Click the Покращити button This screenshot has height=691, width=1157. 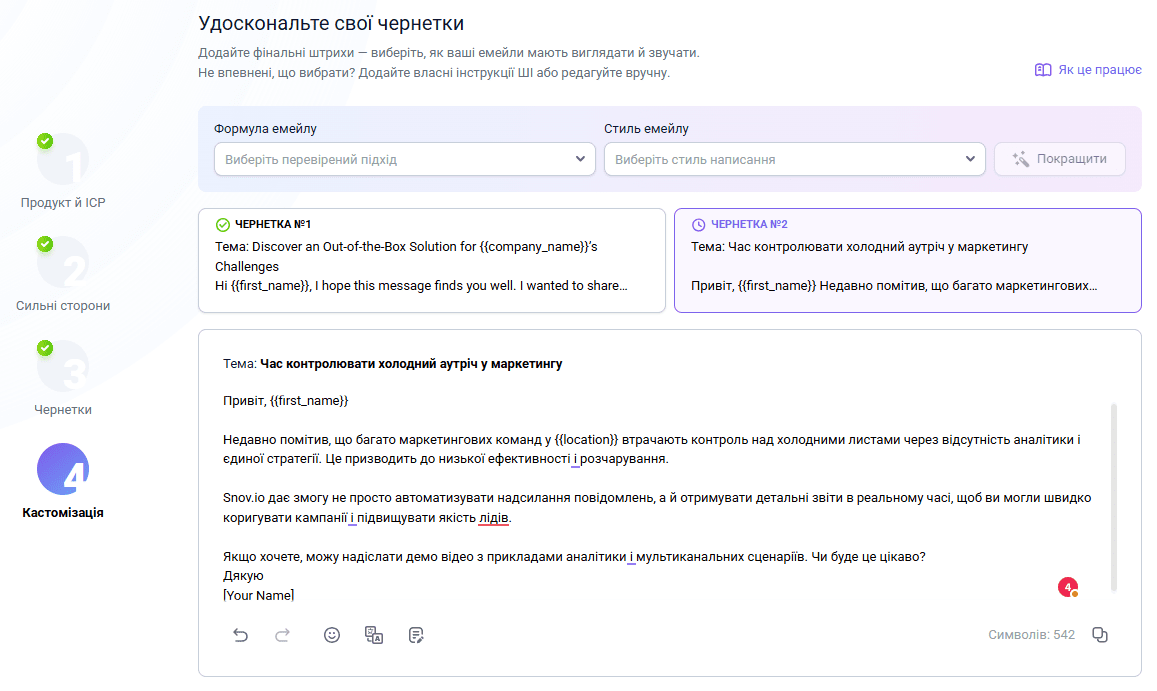point(1059,159)
